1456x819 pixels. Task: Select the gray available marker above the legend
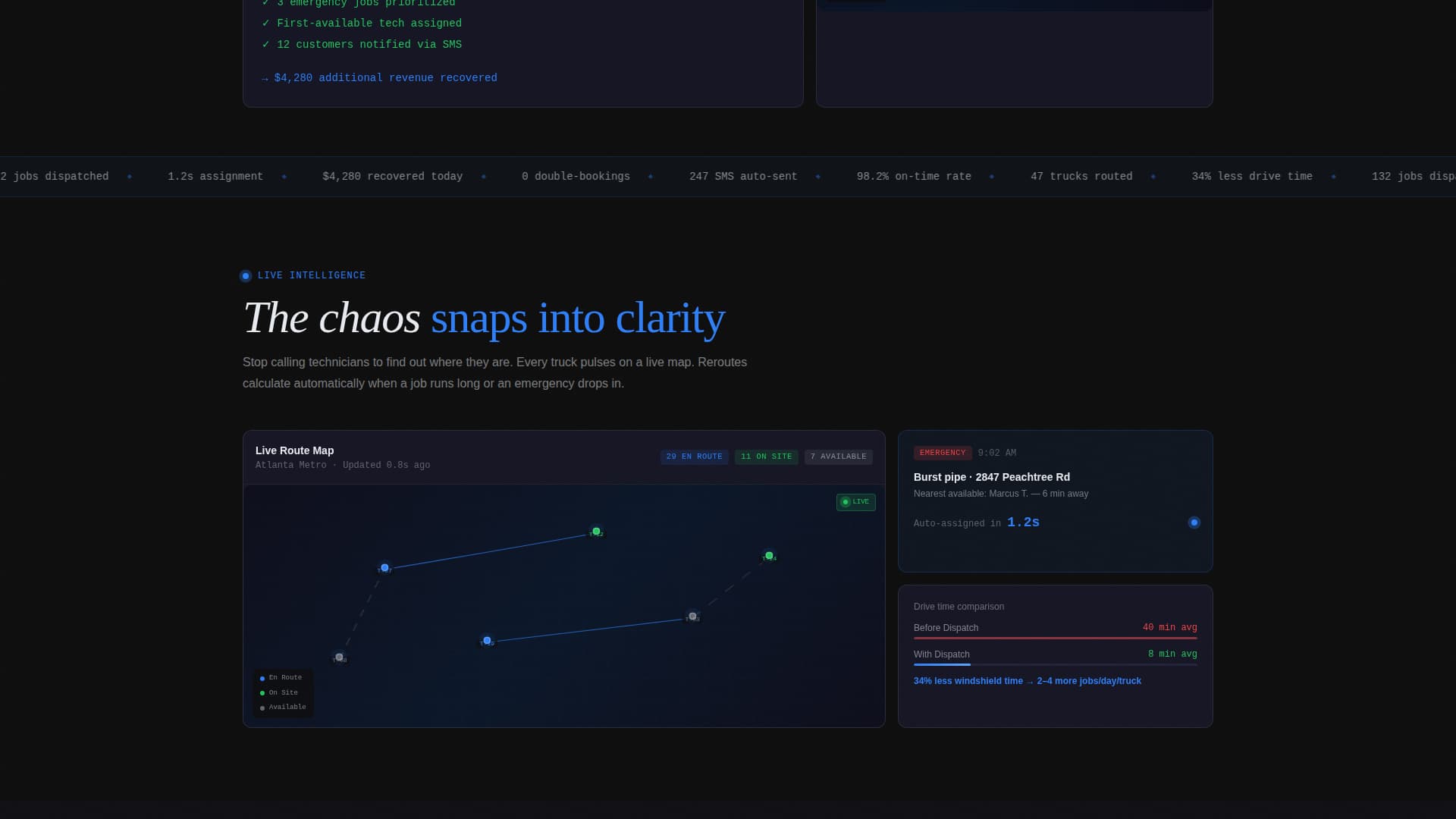pos(339,657)
